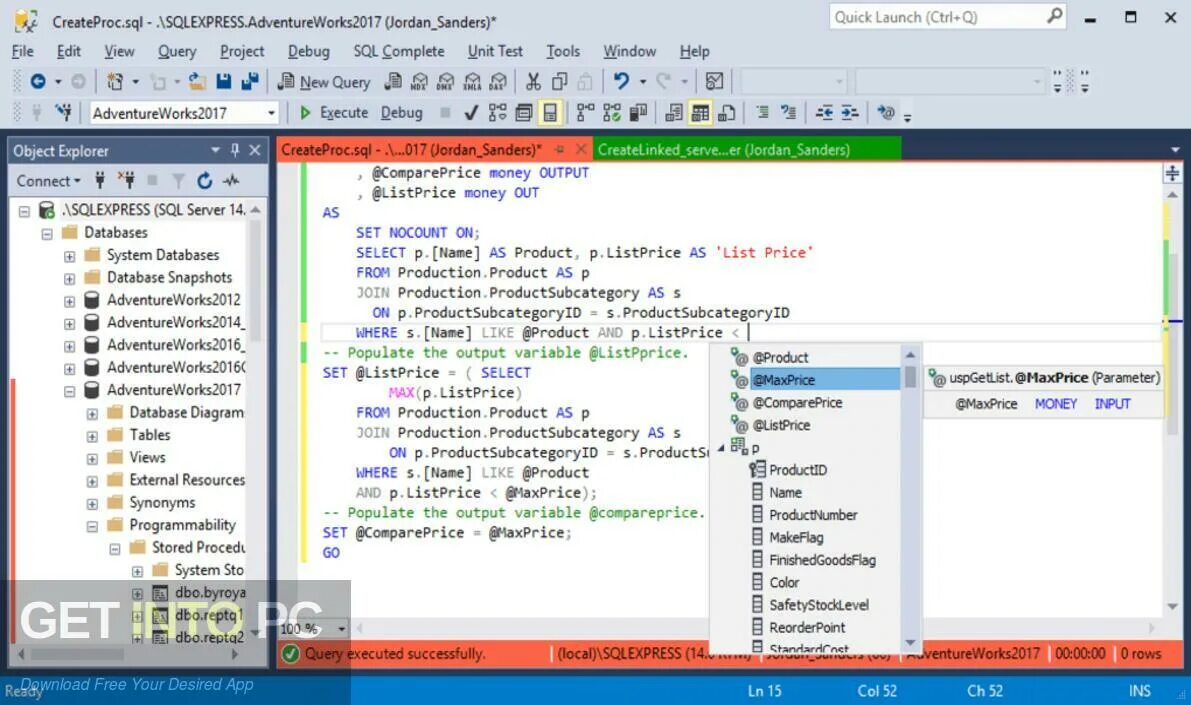Toggle Include Live Query Statistics icon
This screenshot has height=705, width=1191.
tap(611, 113)
